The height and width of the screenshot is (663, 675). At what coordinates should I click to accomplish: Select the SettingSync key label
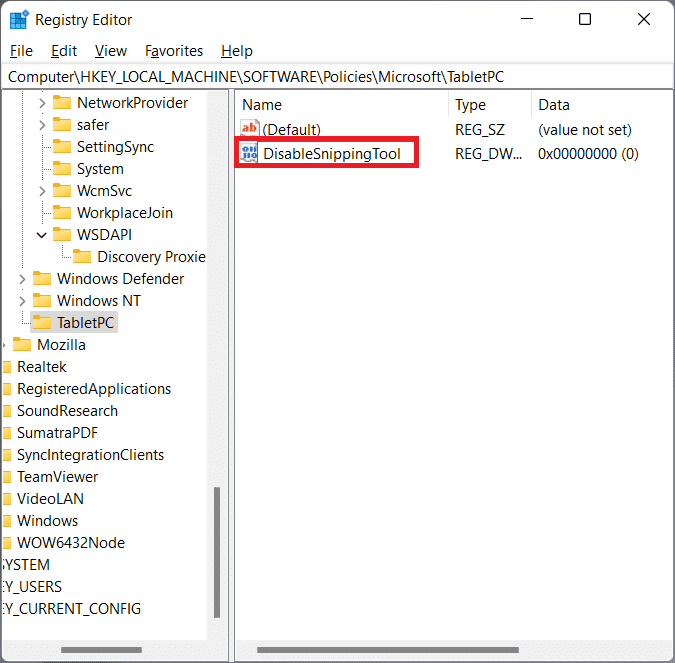[x=115, y=147]
